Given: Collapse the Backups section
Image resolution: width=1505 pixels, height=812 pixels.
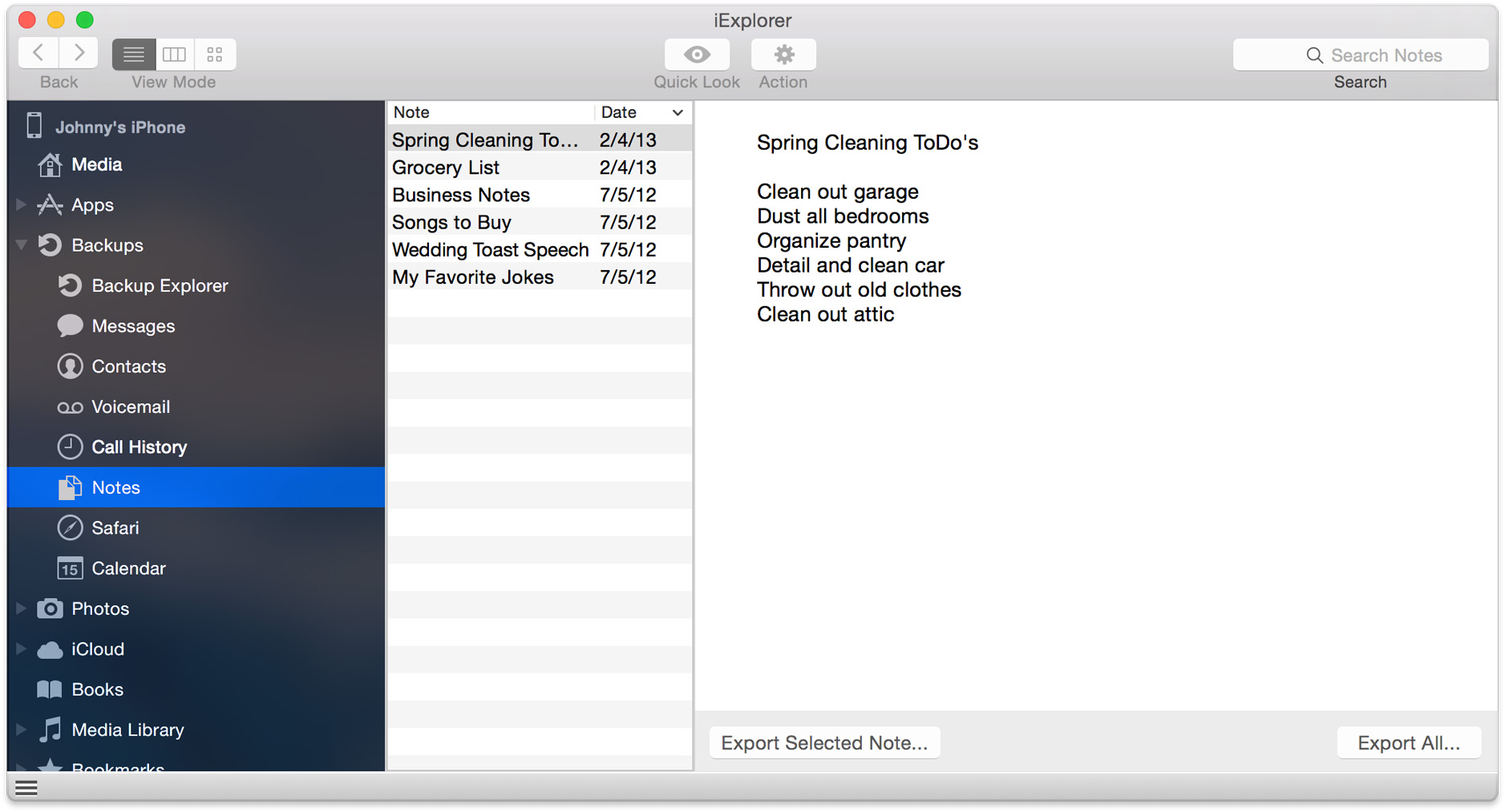Looking at the screenshot, I should tap(22, 245).
